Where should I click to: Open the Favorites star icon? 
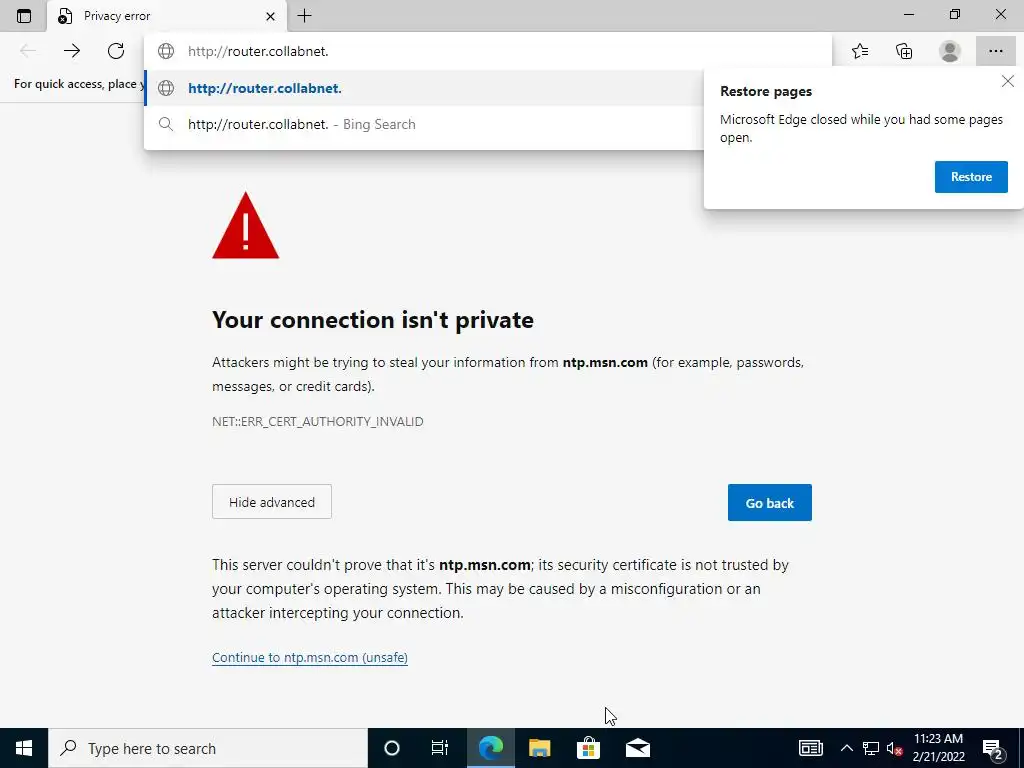click(860, 51)
